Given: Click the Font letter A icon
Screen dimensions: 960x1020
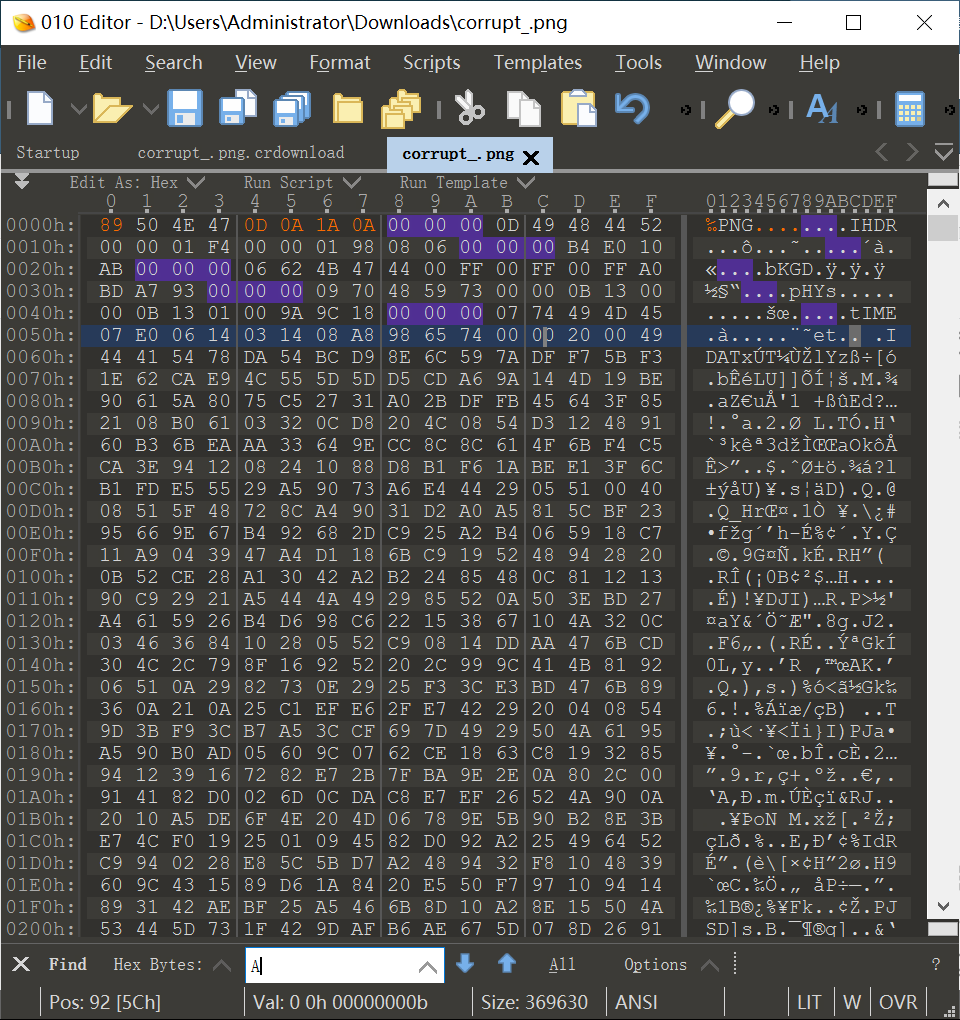Looking at the screenshot, I should coord(822,109).
